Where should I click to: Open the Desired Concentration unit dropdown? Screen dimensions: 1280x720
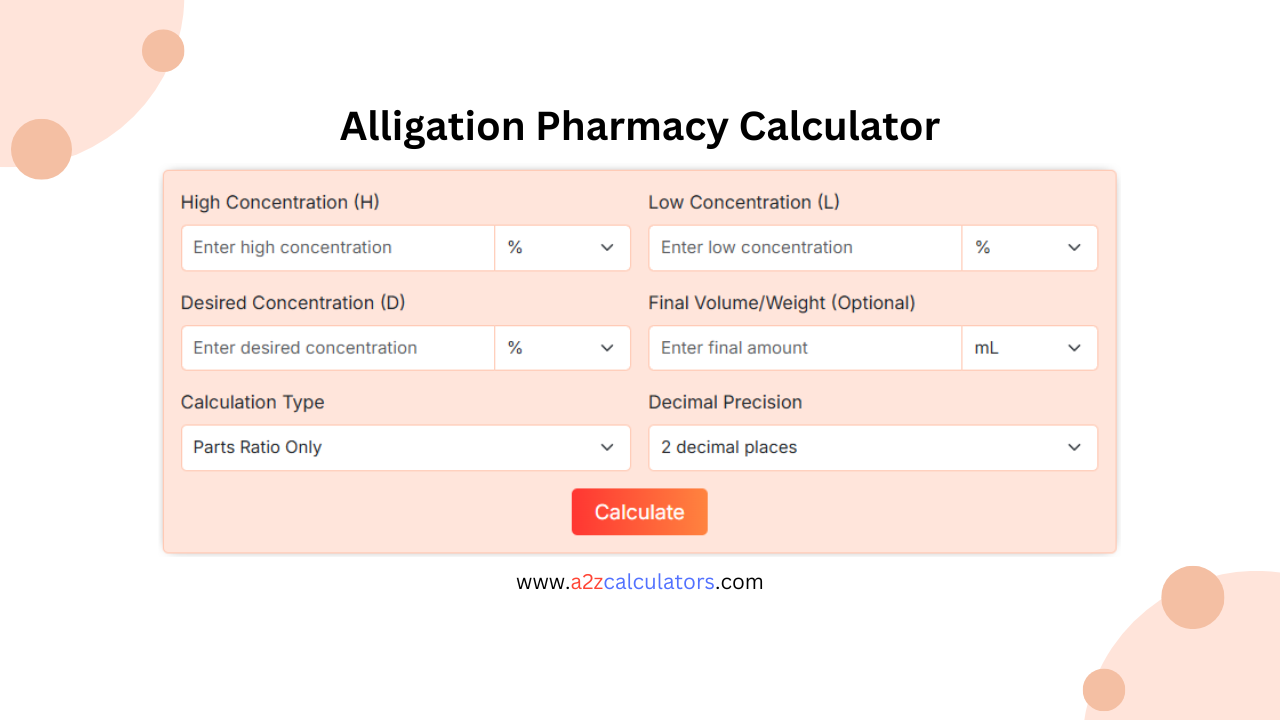(x=562, y=347)
